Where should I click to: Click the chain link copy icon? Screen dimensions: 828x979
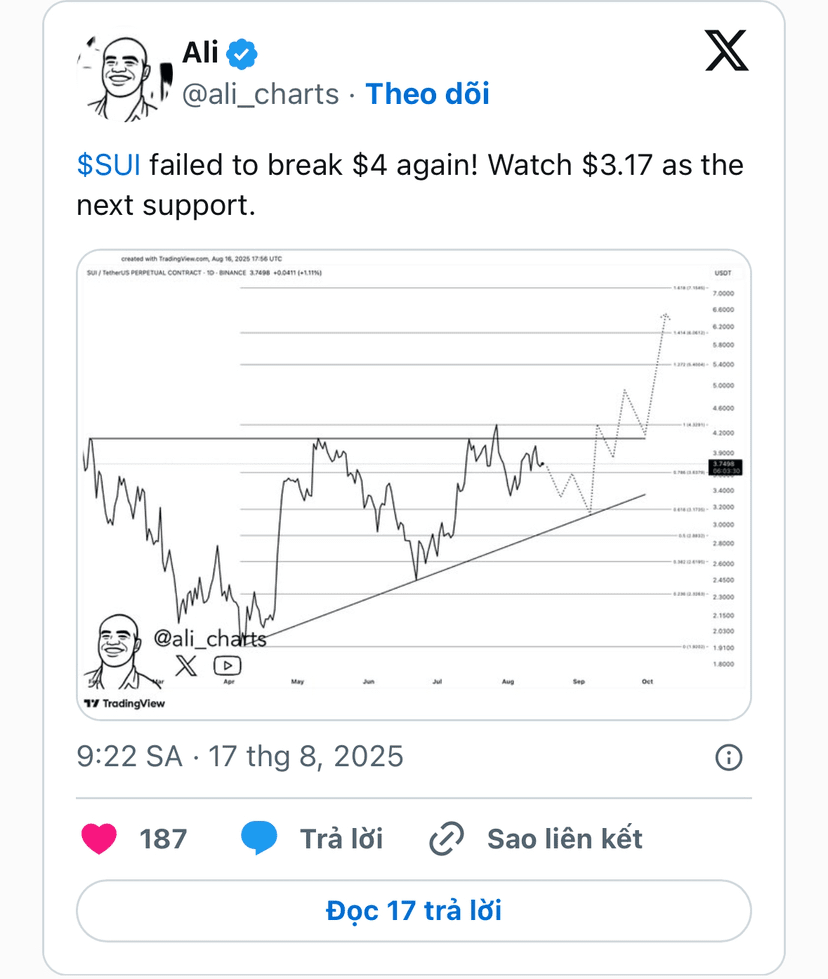coord(446,839)
